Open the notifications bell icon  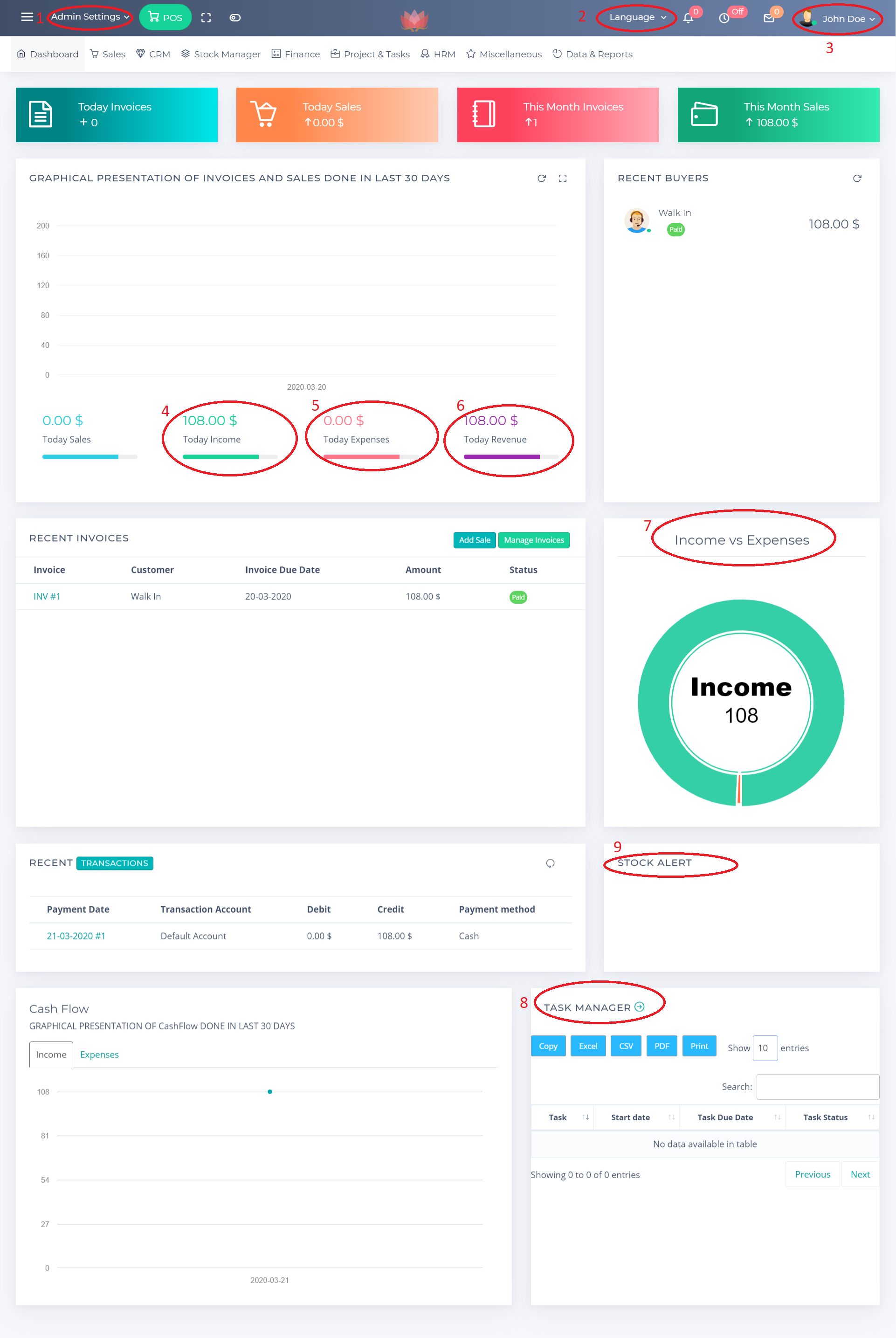coord(689,18)
